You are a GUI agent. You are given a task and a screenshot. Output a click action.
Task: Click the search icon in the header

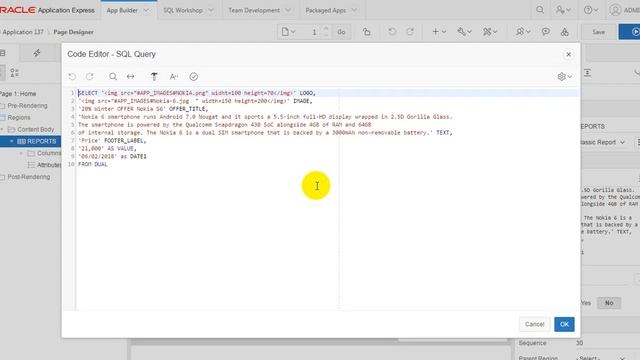click(x=540, y=10)
